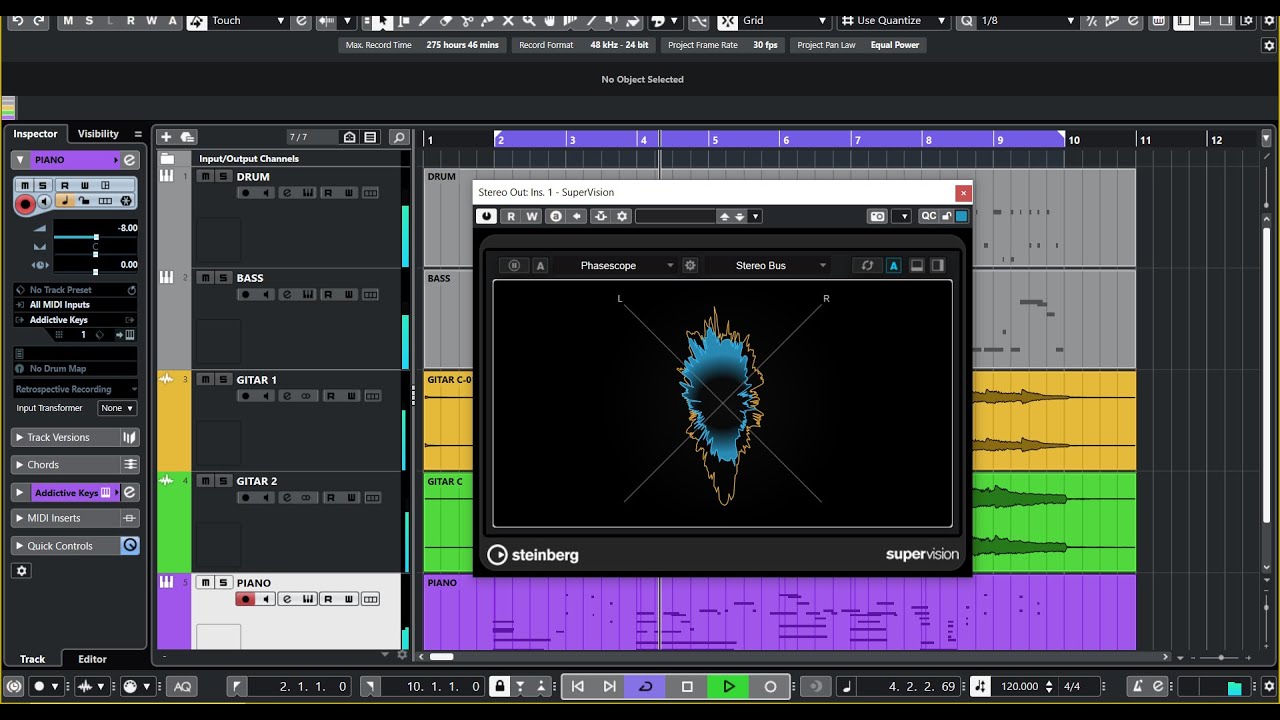
Task: Start playback with green play button
Action: (x=729, y=686)
